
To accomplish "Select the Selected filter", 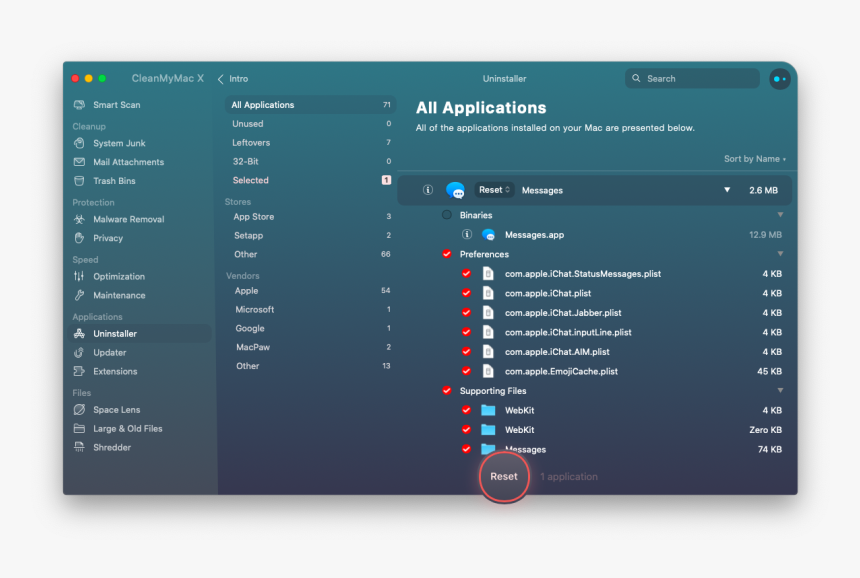I will point(310,180).
